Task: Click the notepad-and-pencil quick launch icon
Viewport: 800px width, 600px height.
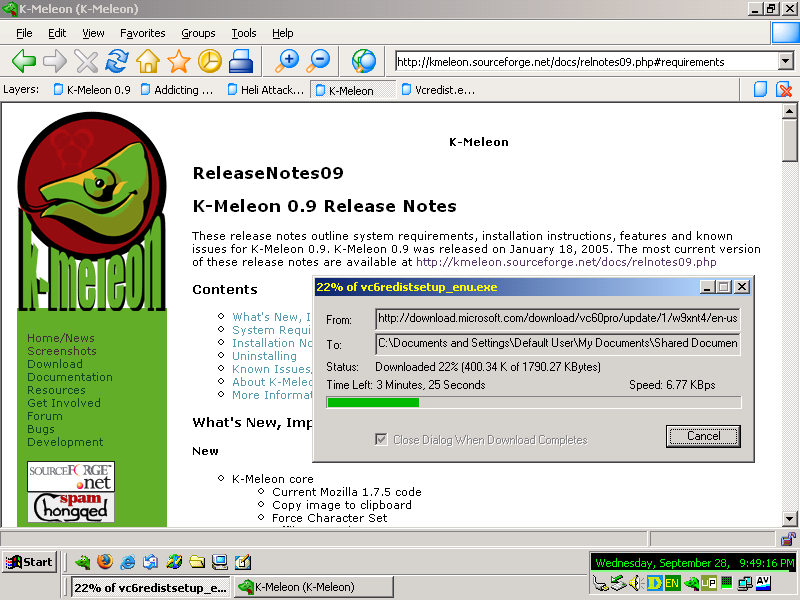Action: 243,562
